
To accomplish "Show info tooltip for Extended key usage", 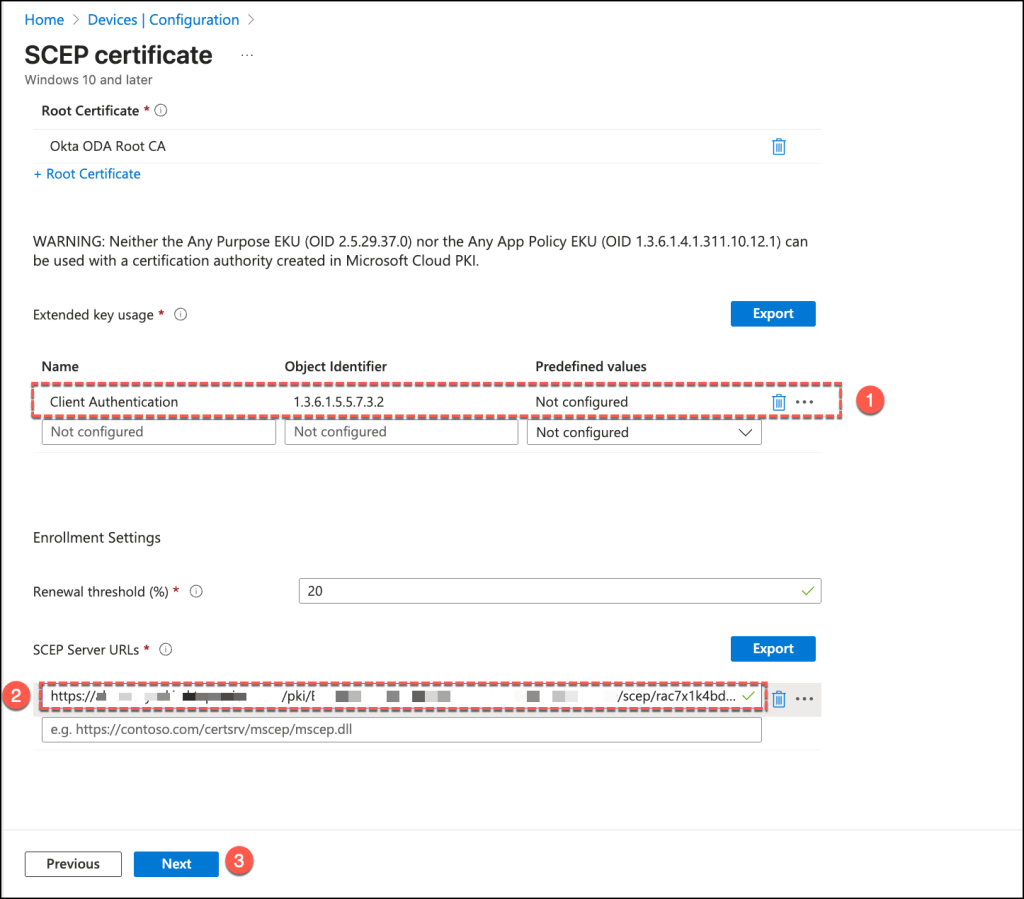I will (181, 314).
